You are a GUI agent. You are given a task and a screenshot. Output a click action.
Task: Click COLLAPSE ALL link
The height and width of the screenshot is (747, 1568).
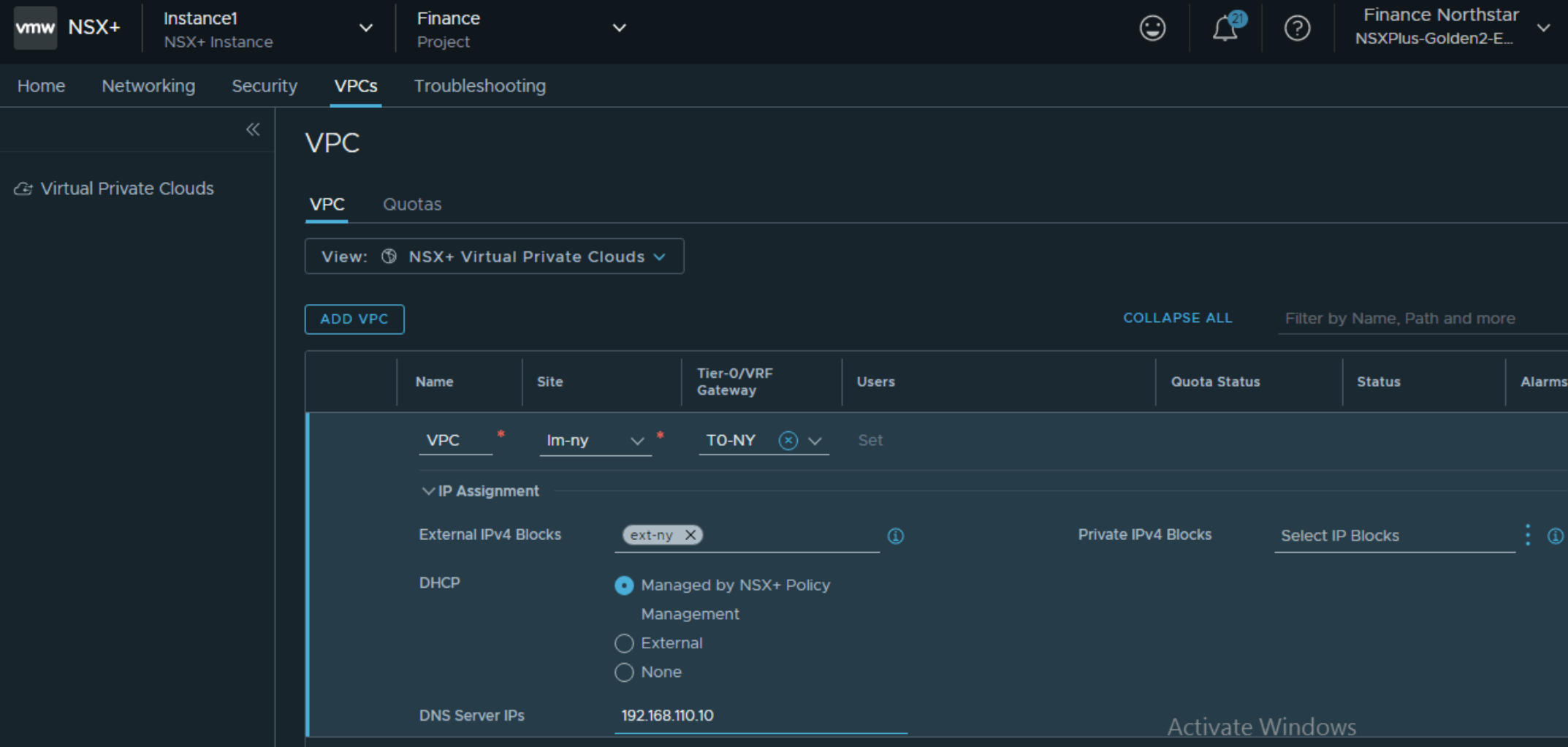tap(1177, 318)
